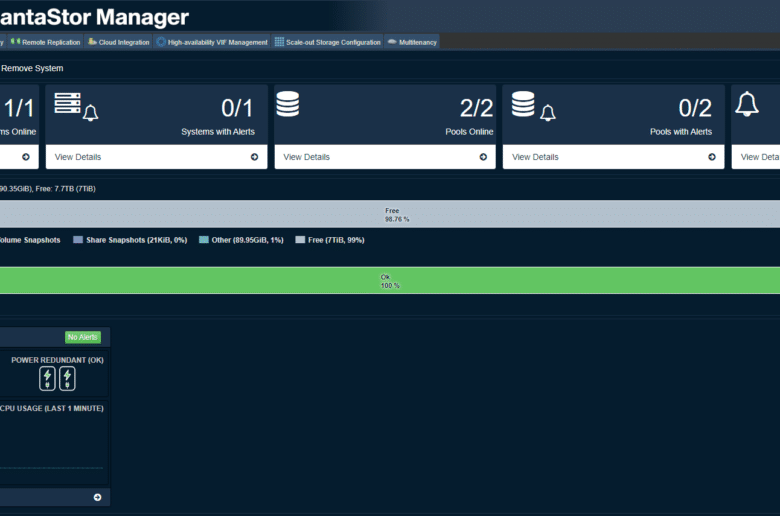Open the Cloud Integration tab
This screenshot has width=780, height=516.
point(119,42)
